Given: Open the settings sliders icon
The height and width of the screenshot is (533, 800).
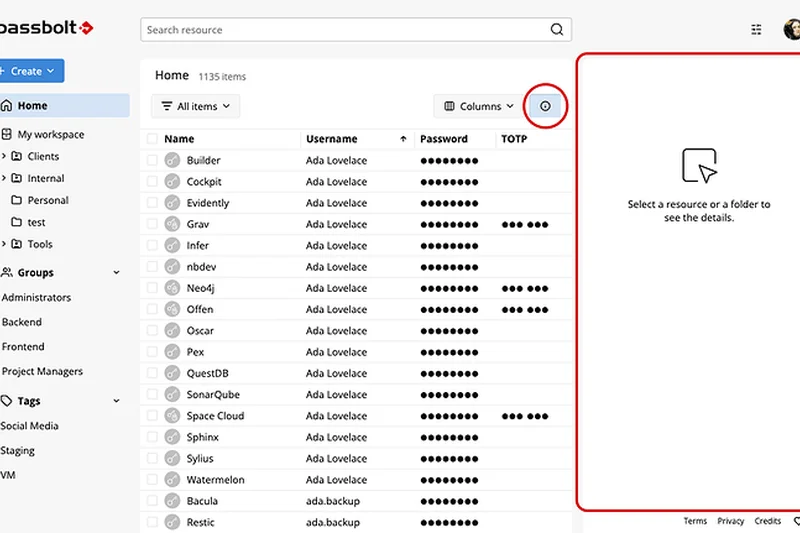Looking at the screenshot, I should (x=756, y=30).
